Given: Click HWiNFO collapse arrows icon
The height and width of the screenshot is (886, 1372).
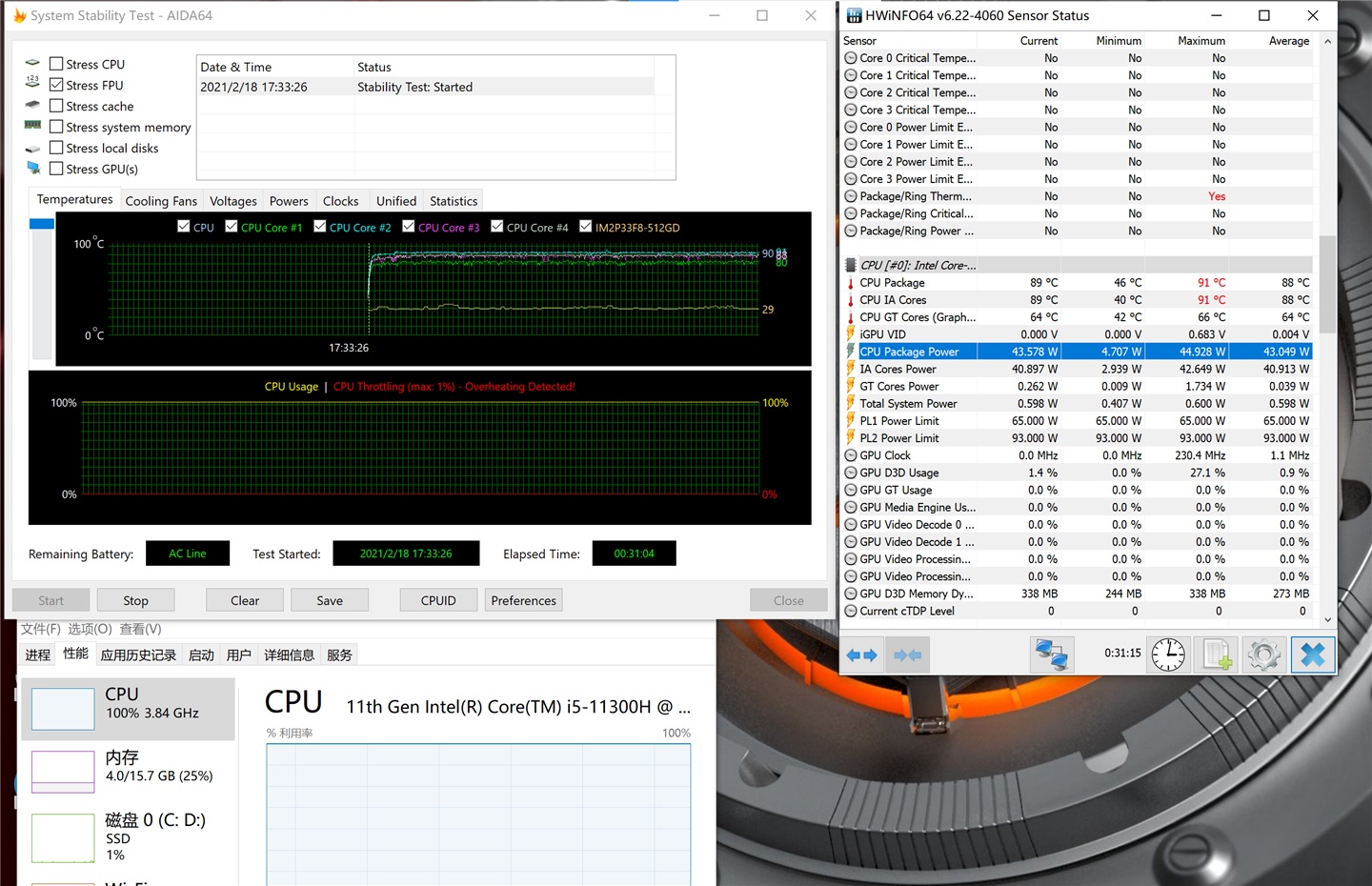Looking at the screenshot, I should pyautogui.click(x=907, y=655).
